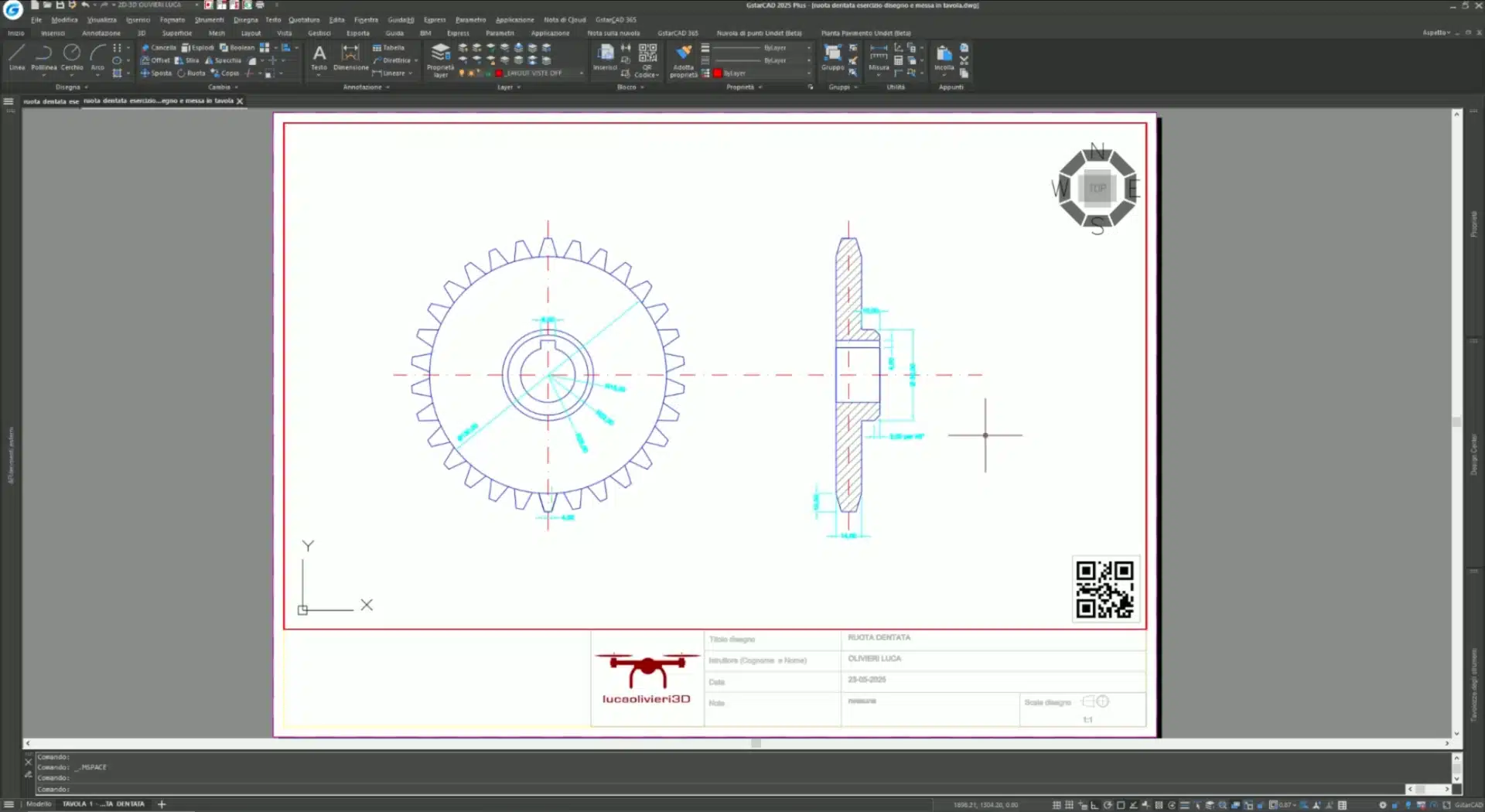Switch to the Layout ribbon tab
Screen dimensions: 1485x812
click(251, 33)
